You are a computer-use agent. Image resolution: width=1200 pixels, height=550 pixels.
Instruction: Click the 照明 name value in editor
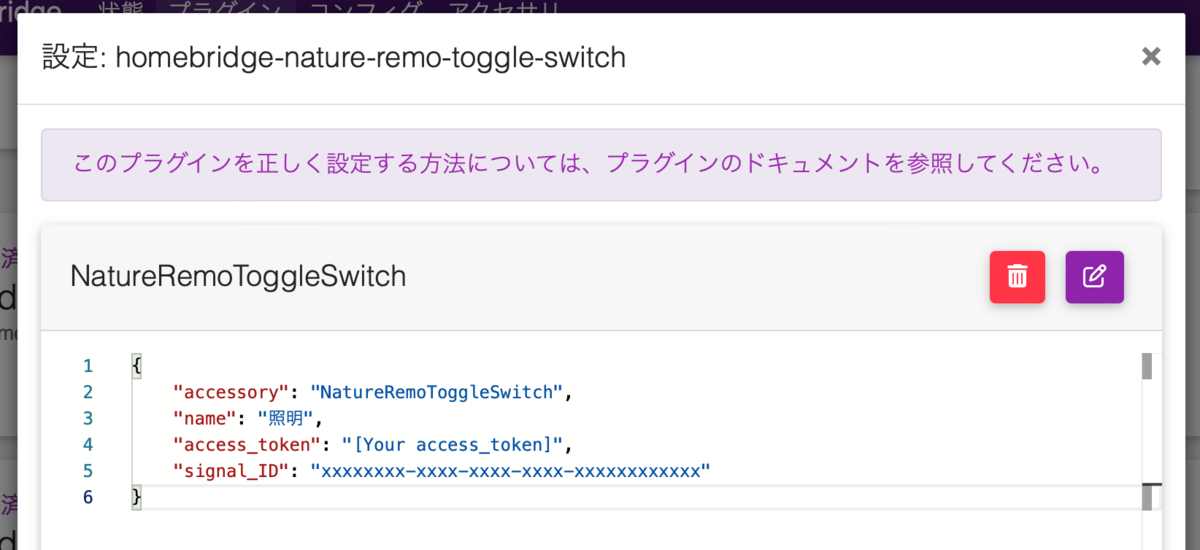[x=285, y=418]
